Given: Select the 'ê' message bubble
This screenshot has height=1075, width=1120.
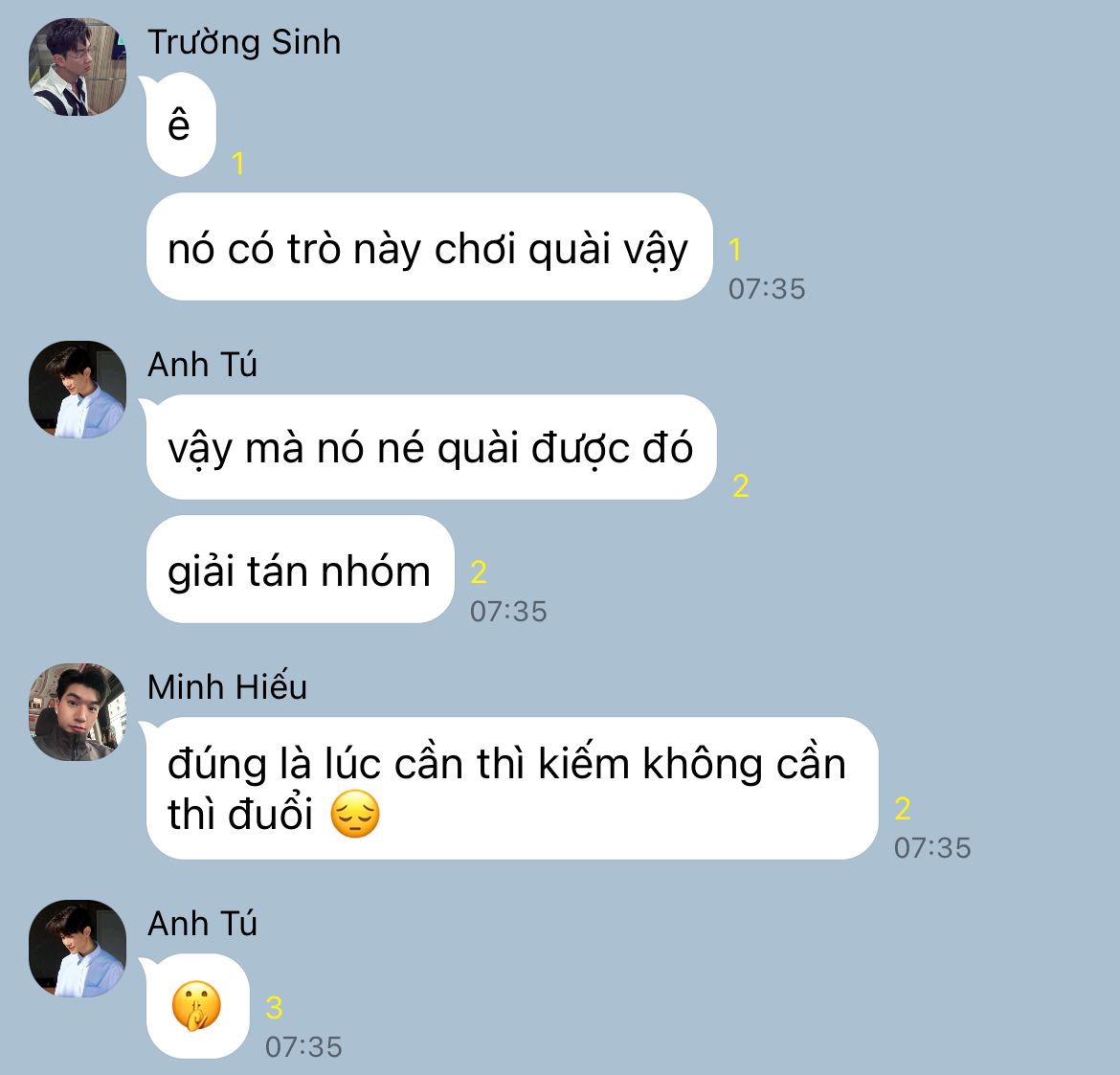Looking at the screenshot, I should tap(181, 124).
